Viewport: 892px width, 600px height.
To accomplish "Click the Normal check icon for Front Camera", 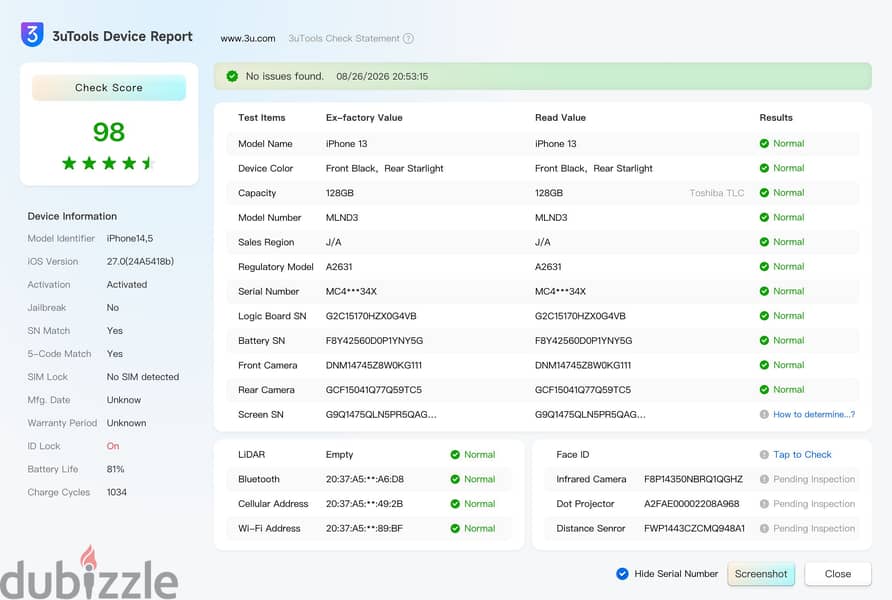I will click(764, 365).
